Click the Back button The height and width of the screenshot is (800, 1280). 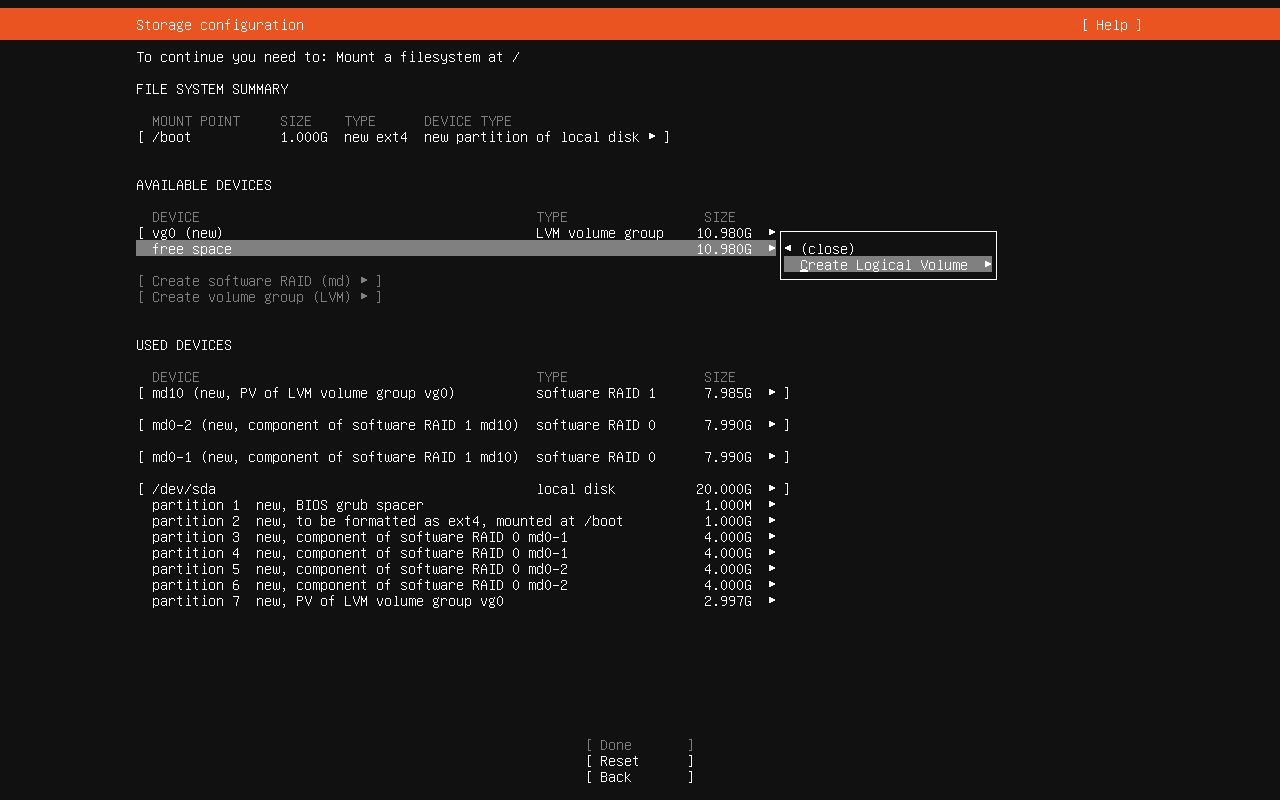[x=639, y=777]
